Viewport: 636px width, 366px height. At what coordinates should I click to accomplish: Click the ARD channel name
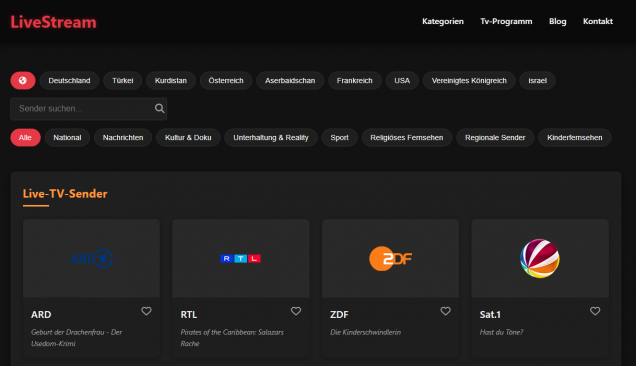41,314
